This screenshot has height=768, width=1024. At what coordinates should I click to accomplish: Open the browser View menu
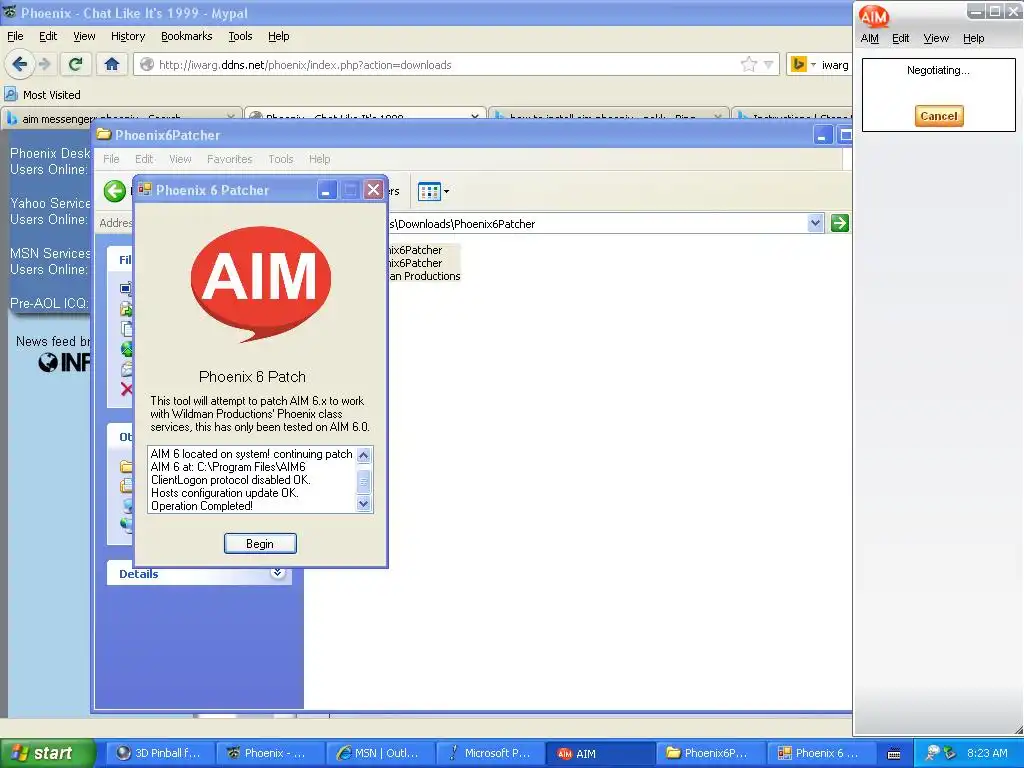coord(84,37)
